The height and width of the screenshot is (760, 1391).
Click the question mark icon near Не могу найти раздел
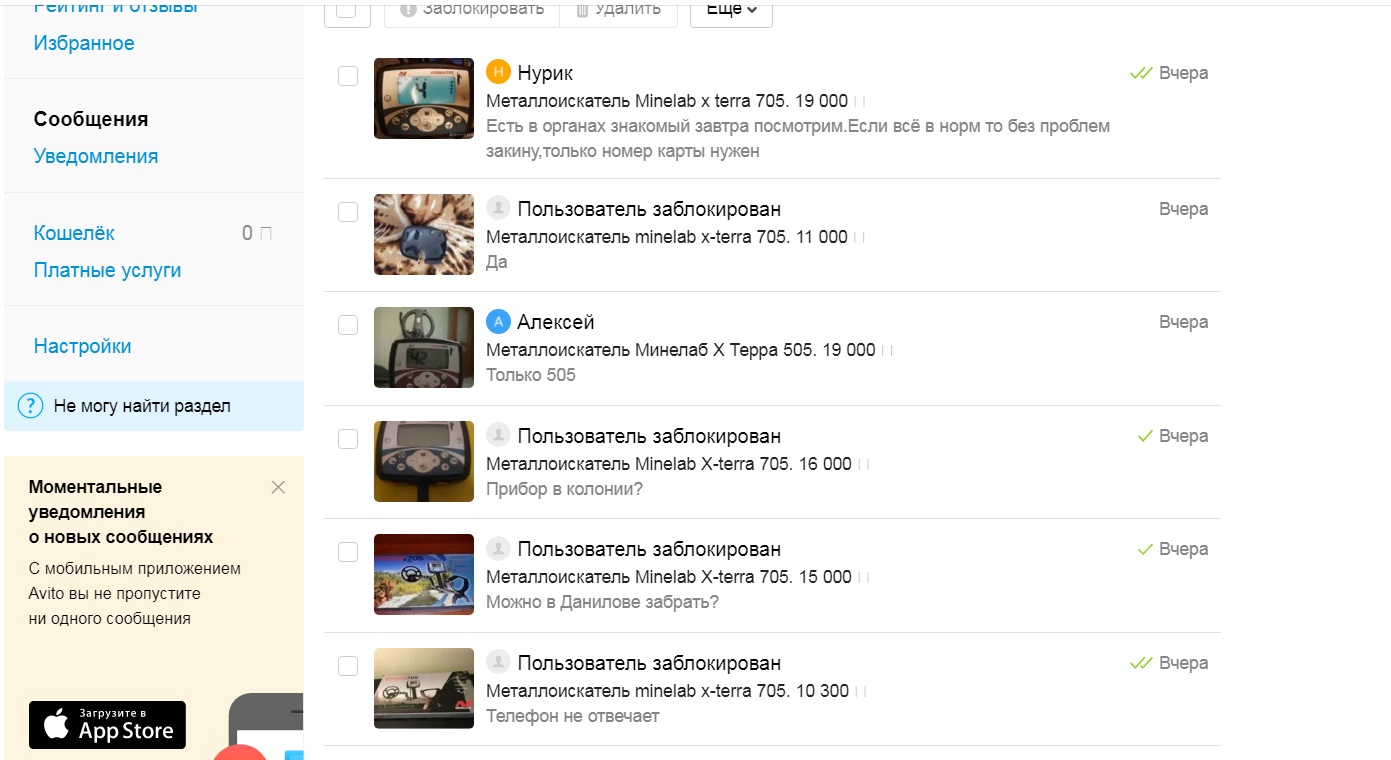(31, 406)
